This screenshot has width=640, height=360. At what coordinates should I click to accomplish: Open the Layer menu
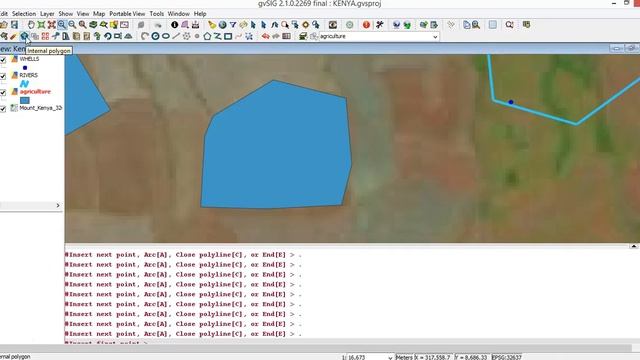pyautogui.click(x=47, y=13)
